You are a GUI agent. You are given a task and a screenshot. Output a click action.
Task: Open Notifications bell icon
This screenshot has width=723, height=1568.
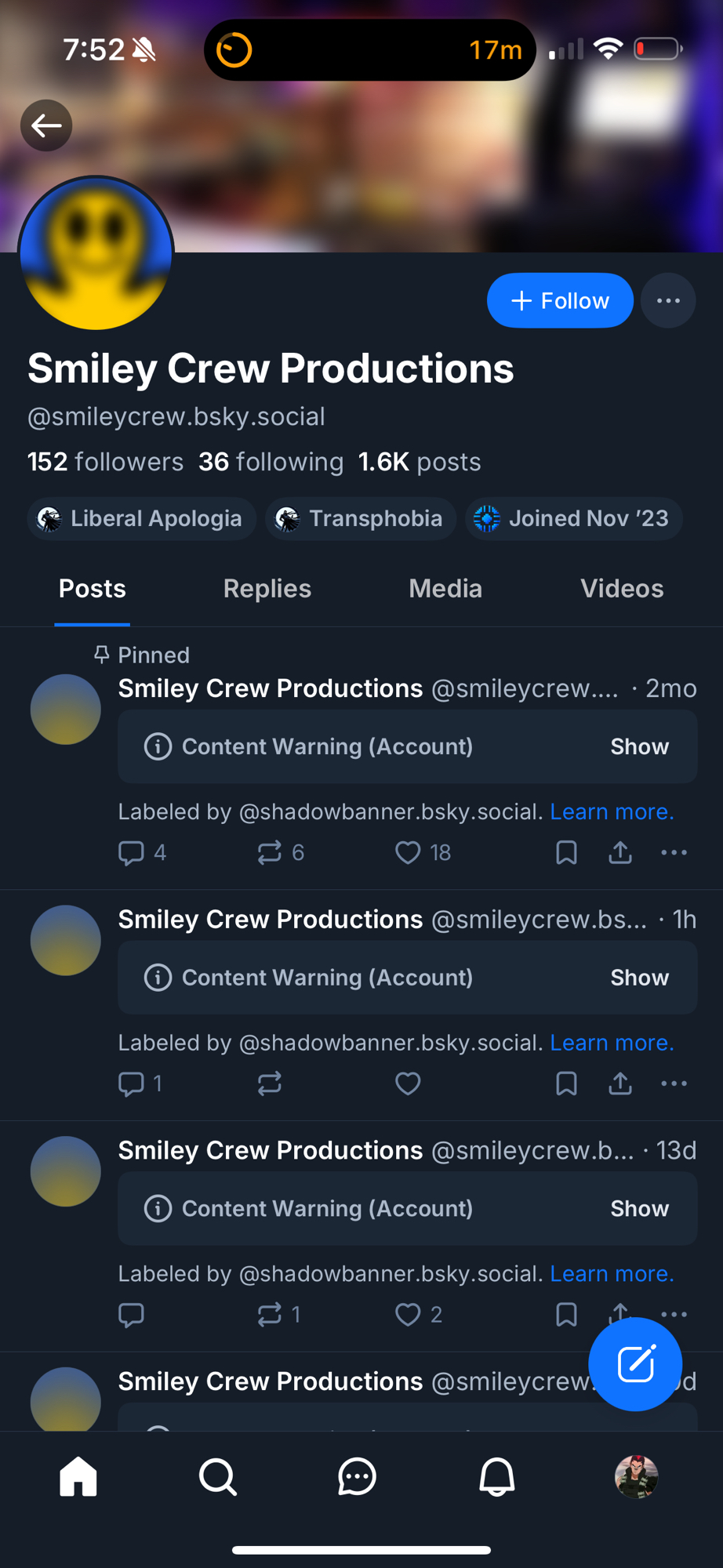(496, 1477)
